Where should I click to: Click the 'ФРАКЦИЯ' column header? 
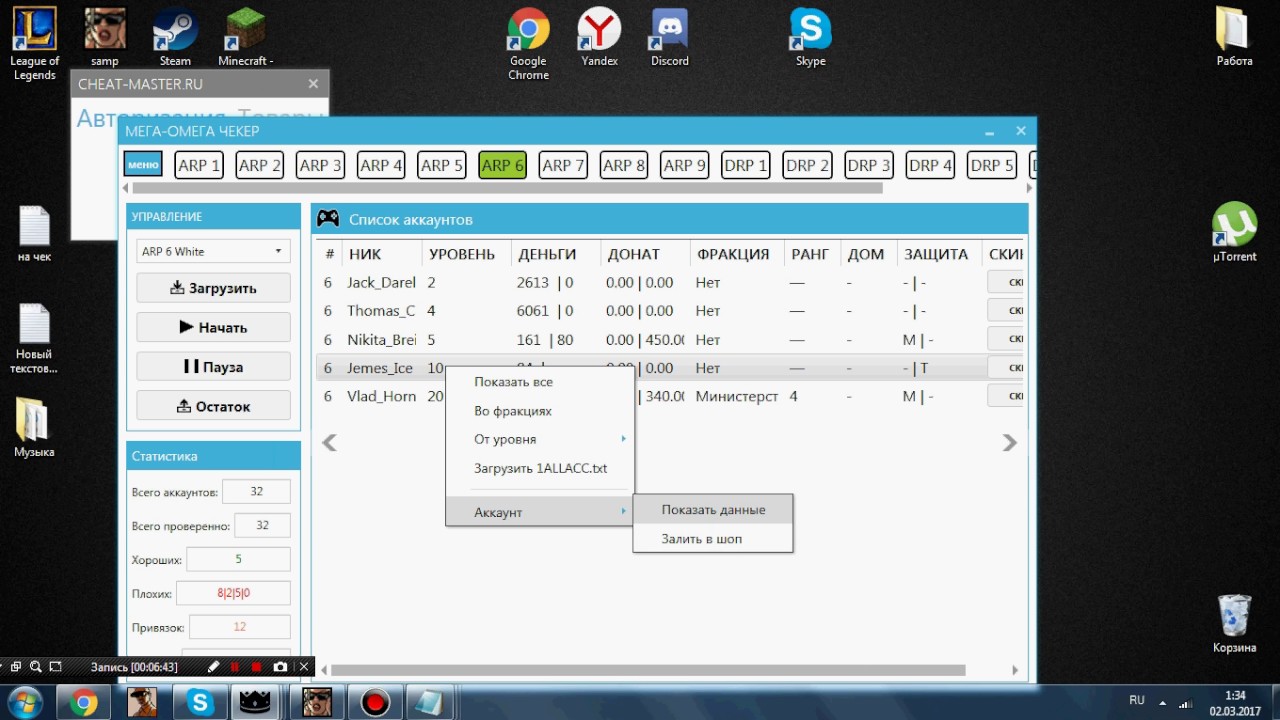(733, 254)
